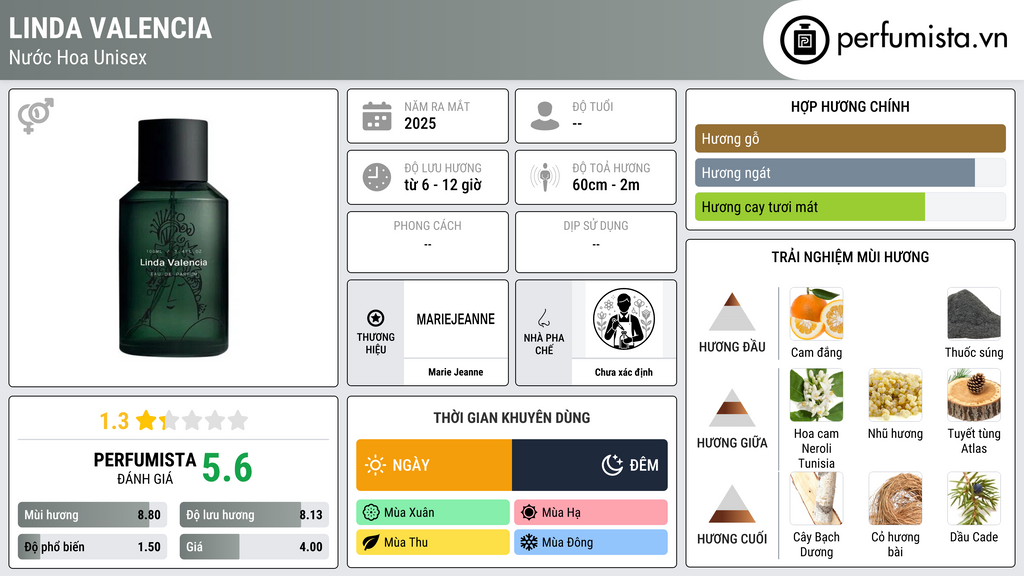The image size is (1024, 576).
Task: Click the calendar icon next to Năm ra mắt
Action: click(377, 116)
